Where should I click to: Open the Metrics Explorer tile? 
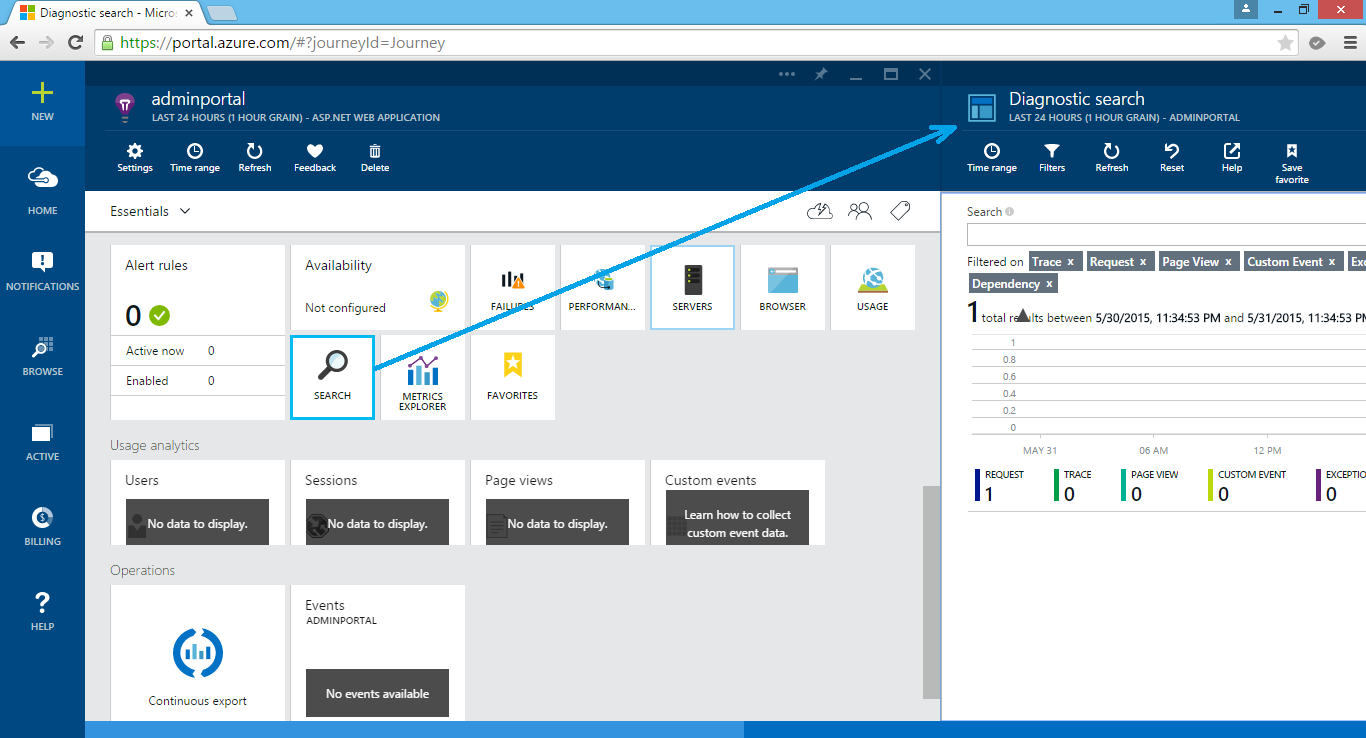click(422, 376)
